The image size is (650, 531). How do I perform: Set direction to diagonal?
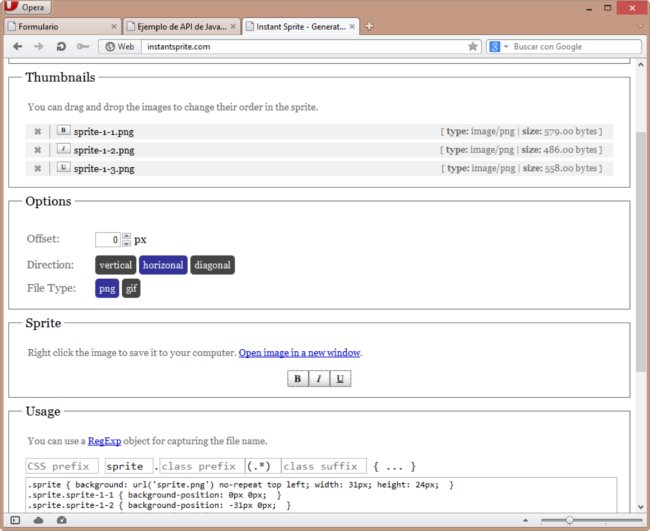pyautogui.click(x=212, y=265)
